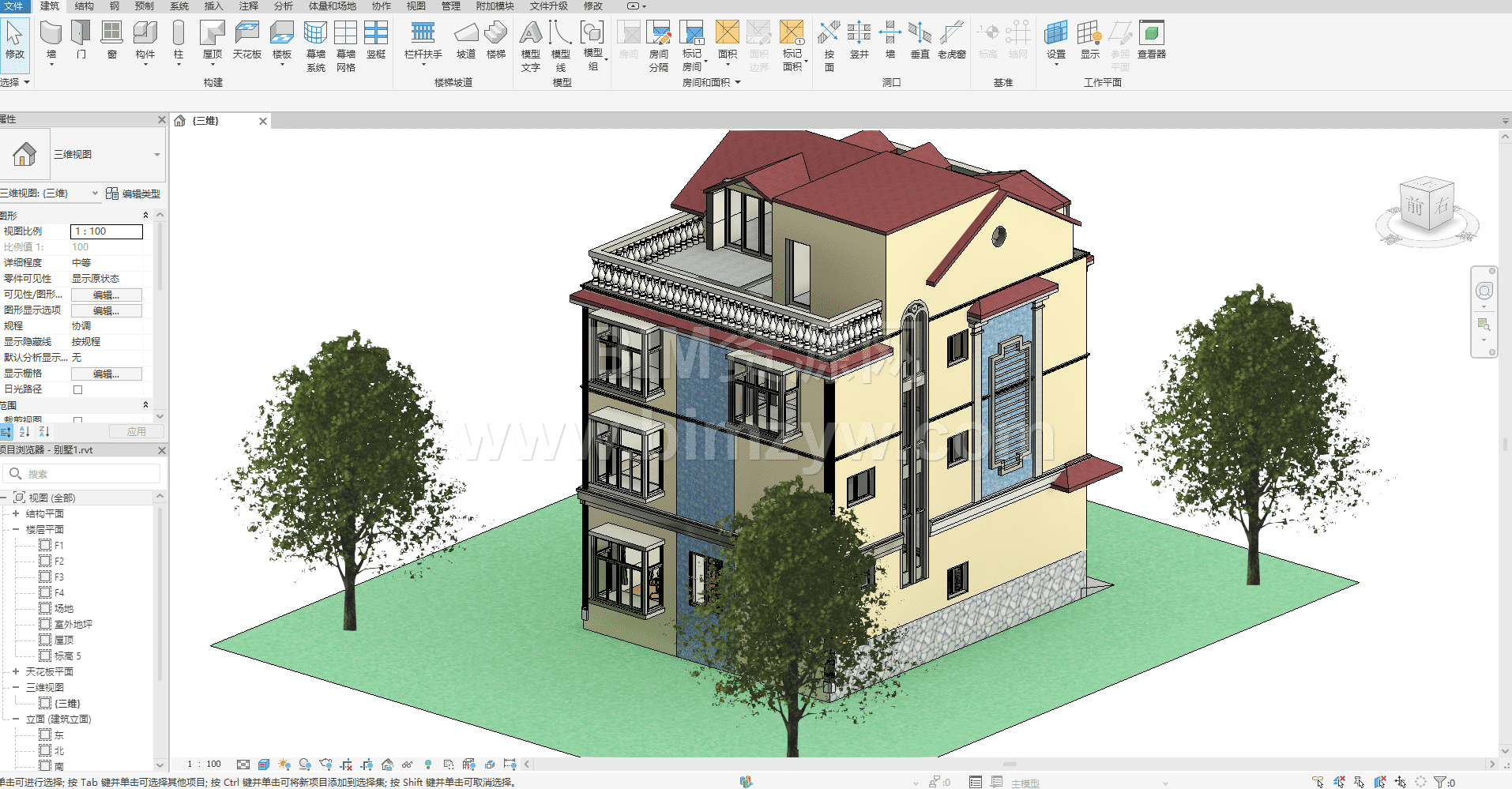Switch to the Manage (管理) ribbon tab

(450, 6)
